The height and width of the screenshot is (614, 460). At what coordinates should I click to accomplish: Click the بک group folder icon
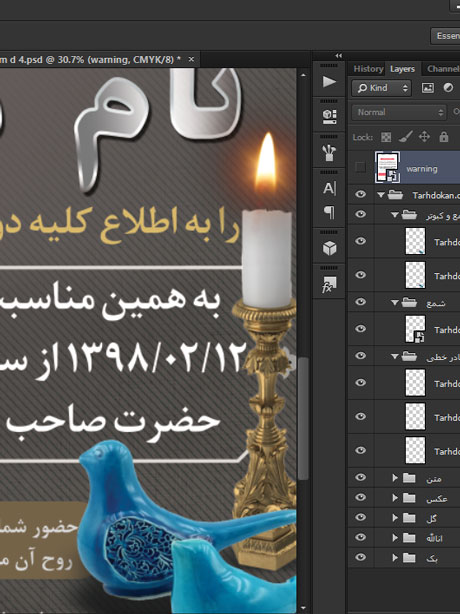pyautogui.click(x=409, y=557)
